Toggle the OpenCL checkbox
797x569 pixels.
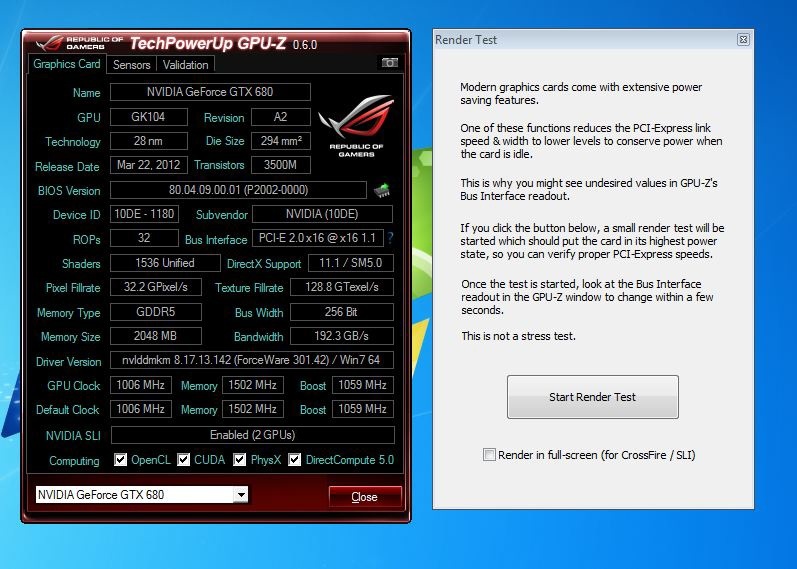pyautogui.click(x=120, y=460)
